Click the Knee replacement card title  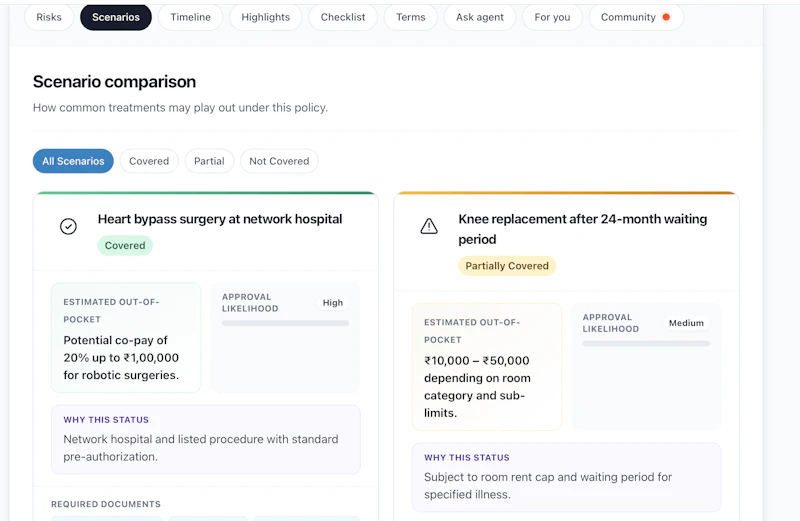pos(583,229)
